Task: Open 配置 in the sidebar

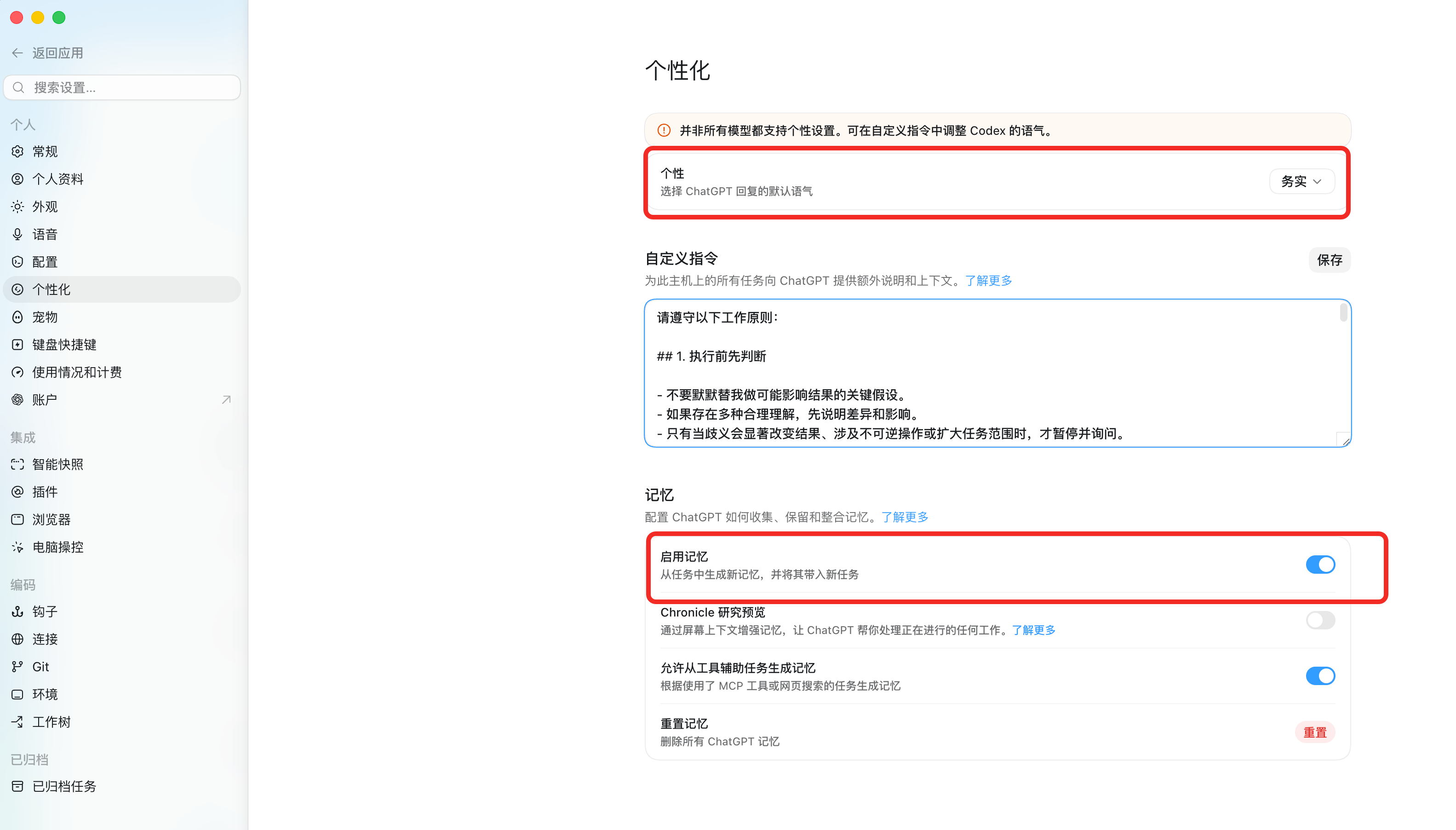Action: click(121, 262)
